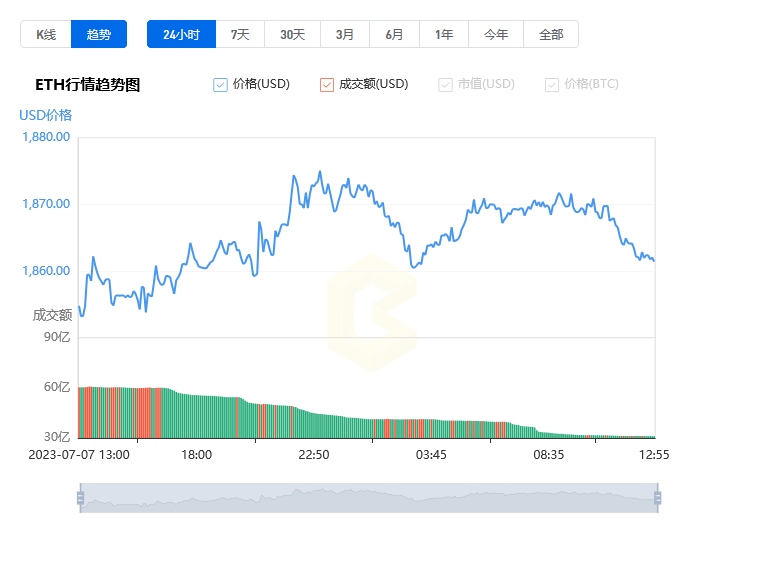Click the 90亿 volume axis value
780x563 pixels.
coord(57,337)
